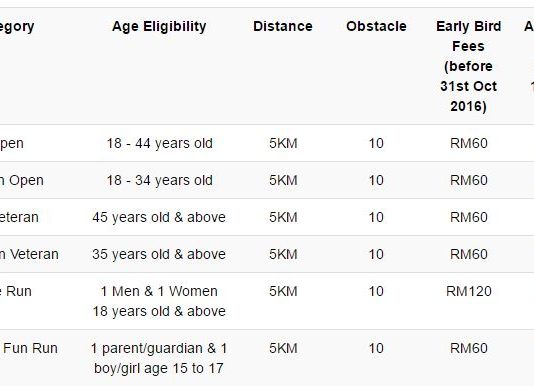Image resolution: width=534 pixels, height=392 pixels.
Task: Click the obstacle count in the Fun Run row
Action: 376,348
